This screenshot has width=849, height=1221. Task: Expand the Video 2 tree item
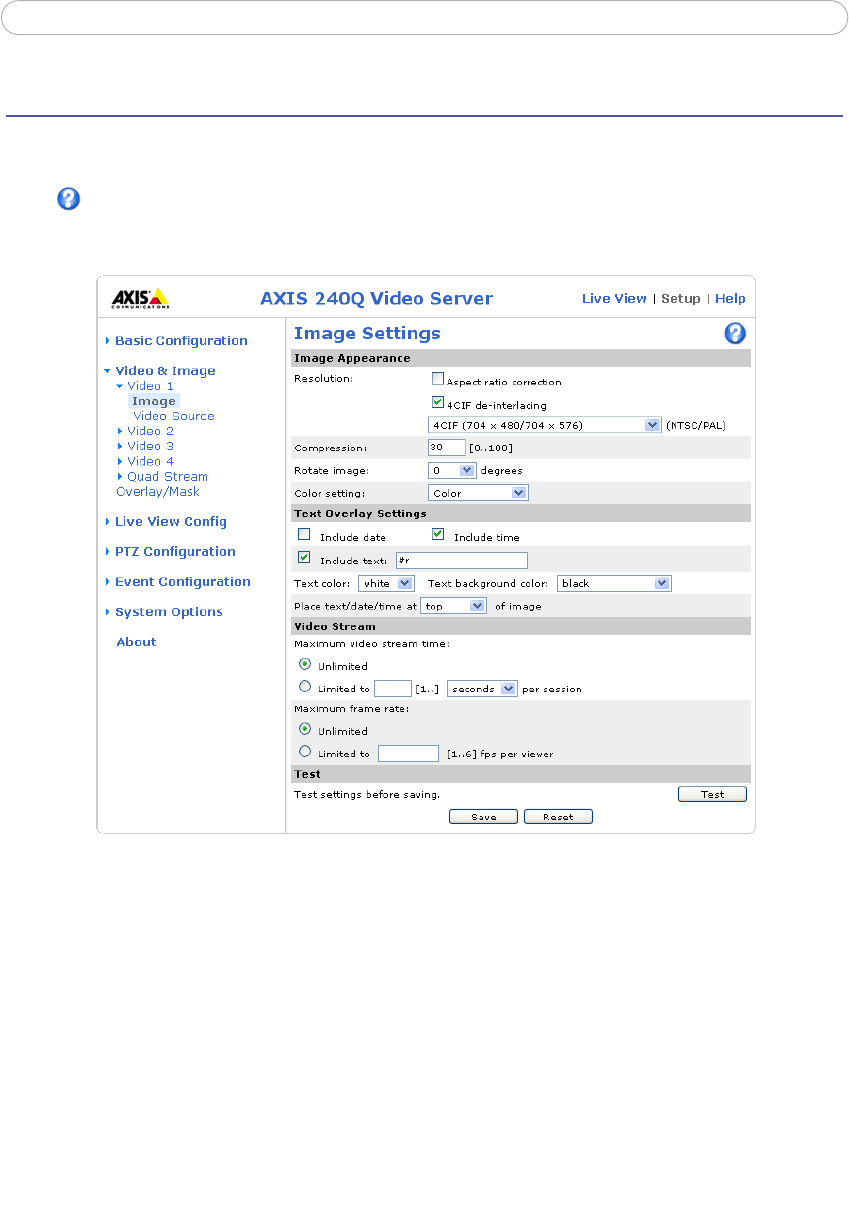coord(150,431)
